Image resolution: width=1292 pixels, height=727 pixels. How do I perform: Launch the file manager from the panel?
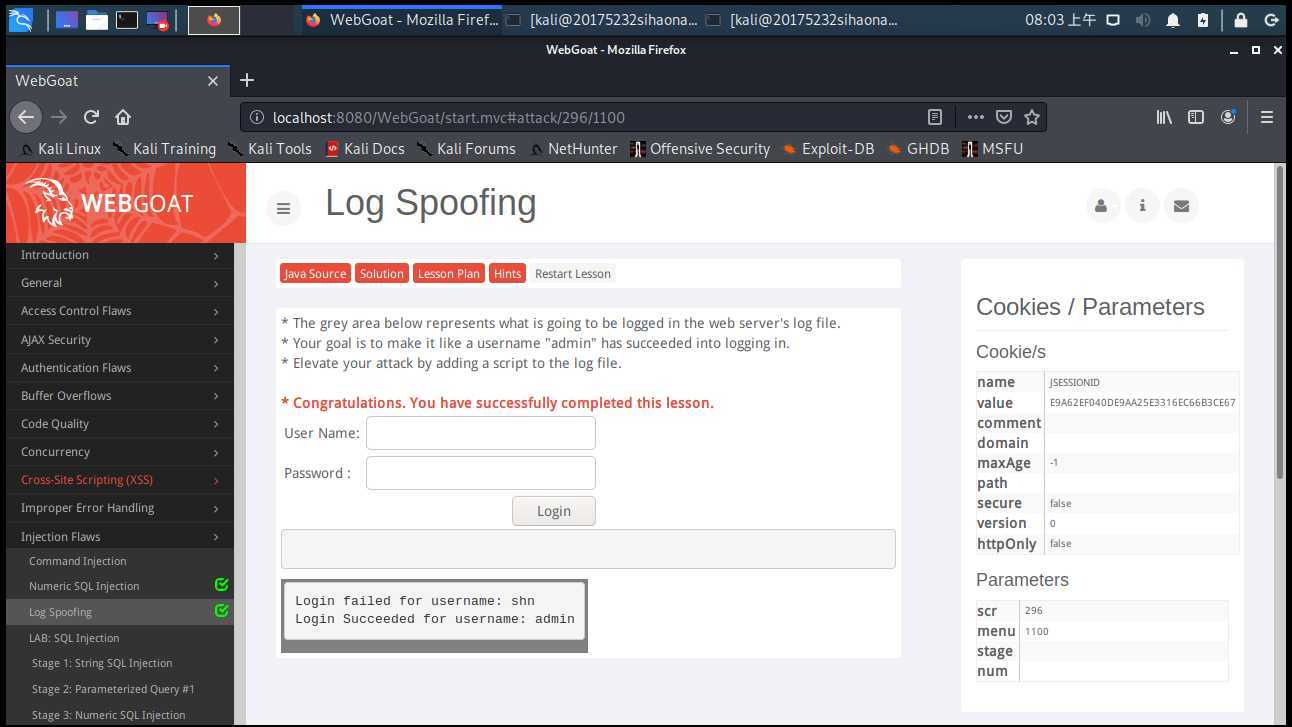point(97,19)
